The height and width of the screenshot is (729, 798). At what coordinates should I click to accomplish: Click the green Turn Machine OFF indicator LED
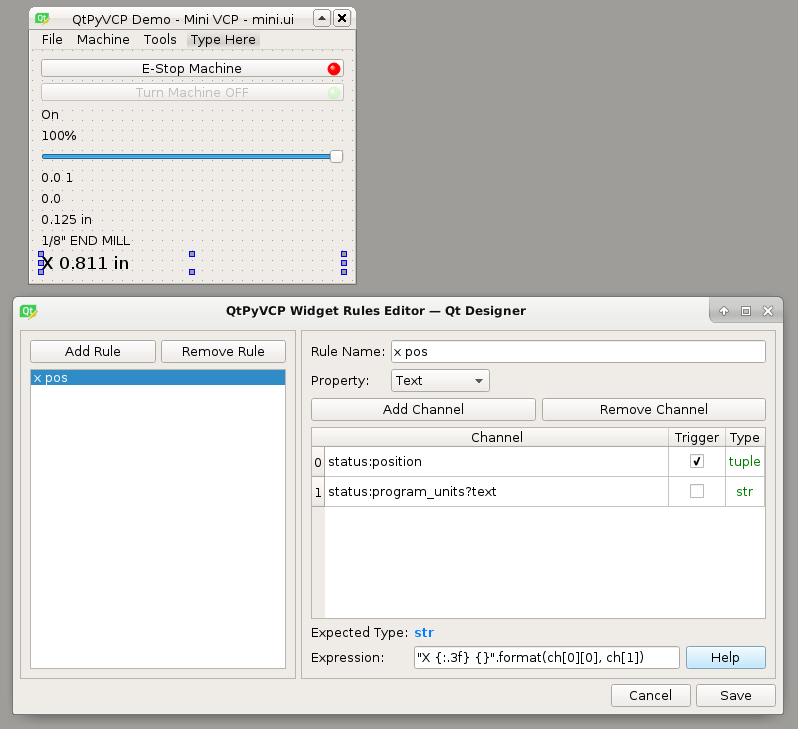334,93
